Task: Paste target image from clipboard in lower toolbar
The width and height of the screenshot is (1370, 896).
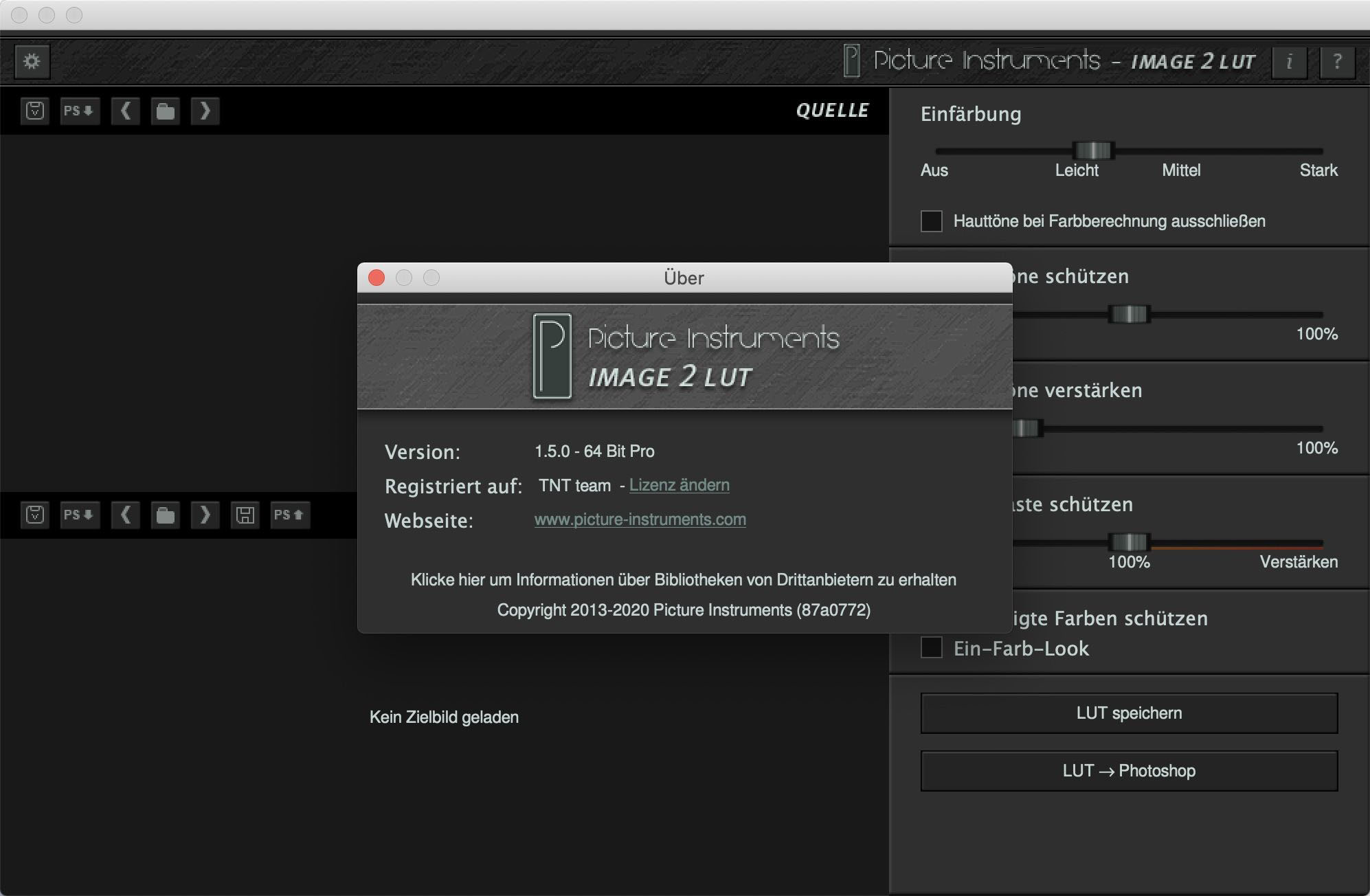Action: pos(35,515)
